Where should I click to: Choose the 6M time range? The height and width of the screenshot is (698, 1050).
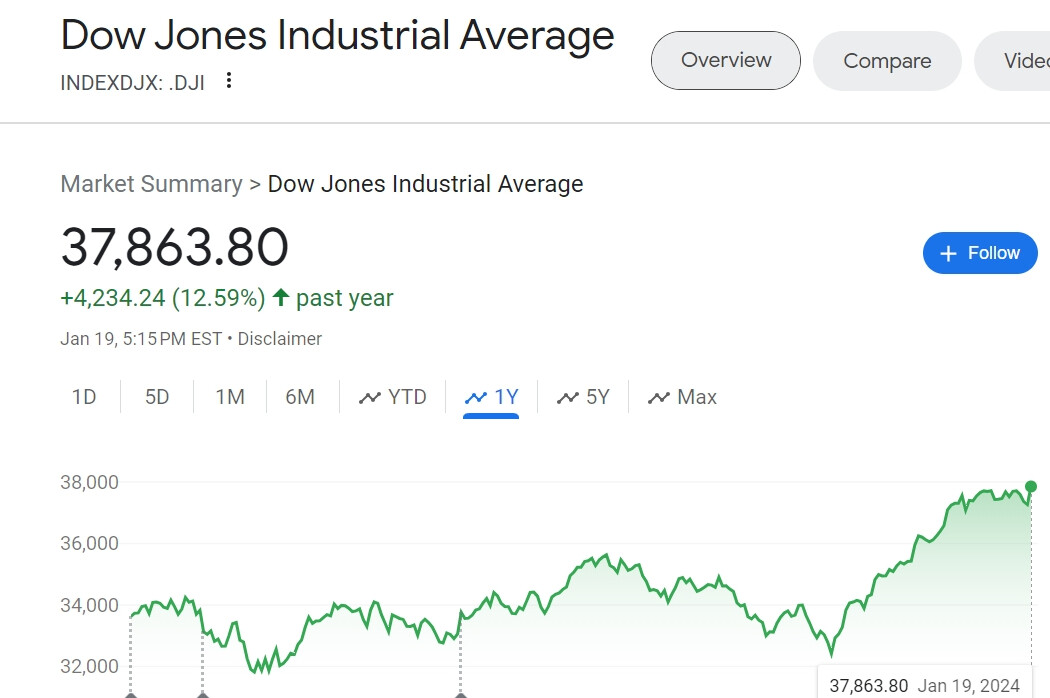pyautogui.click(x=300, y=397)
